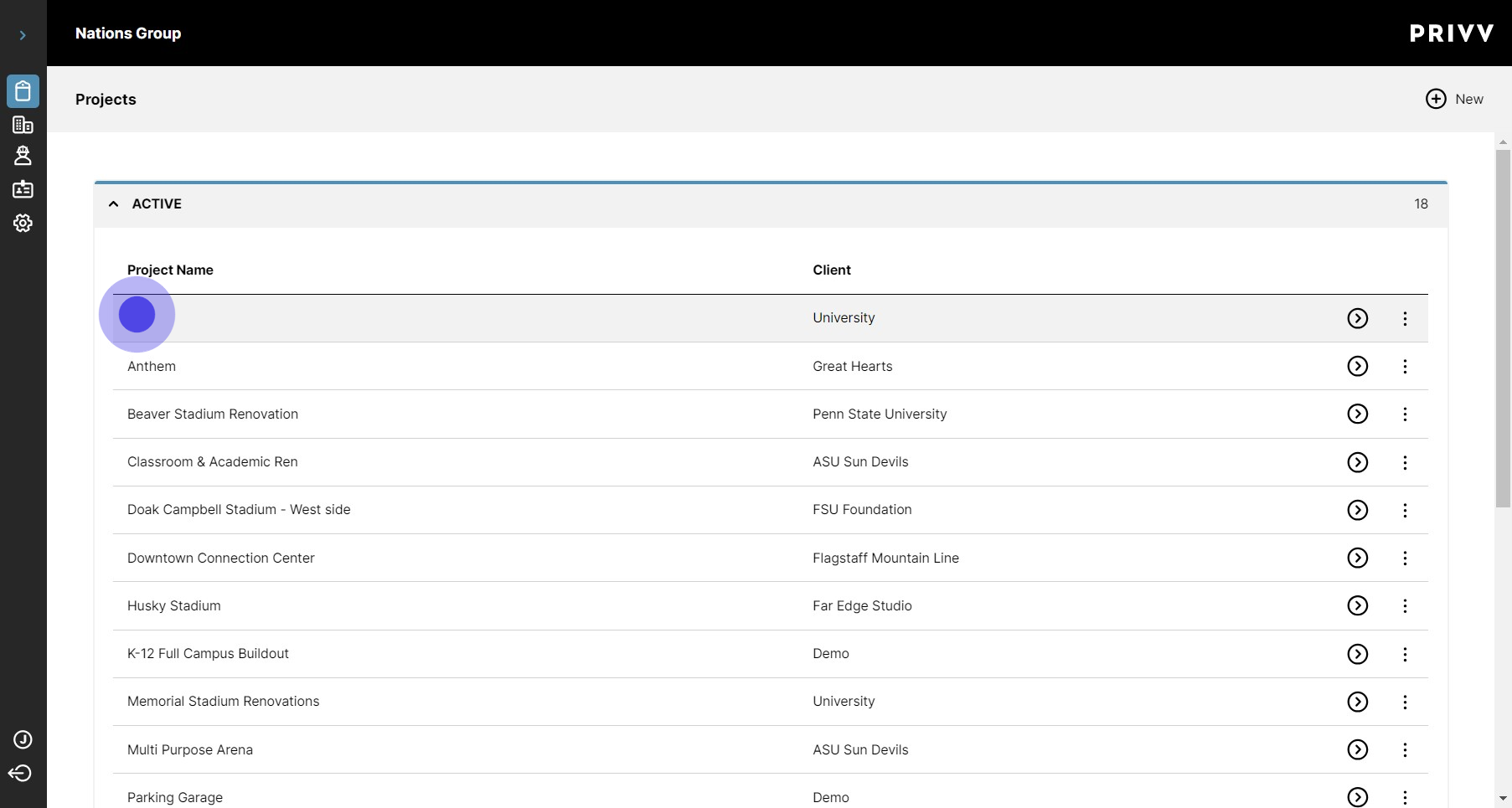Open Doak Campbell Stadium via arrow icon
Image resolution: width=1512 pixels, height=808 pixels.
1357,510
